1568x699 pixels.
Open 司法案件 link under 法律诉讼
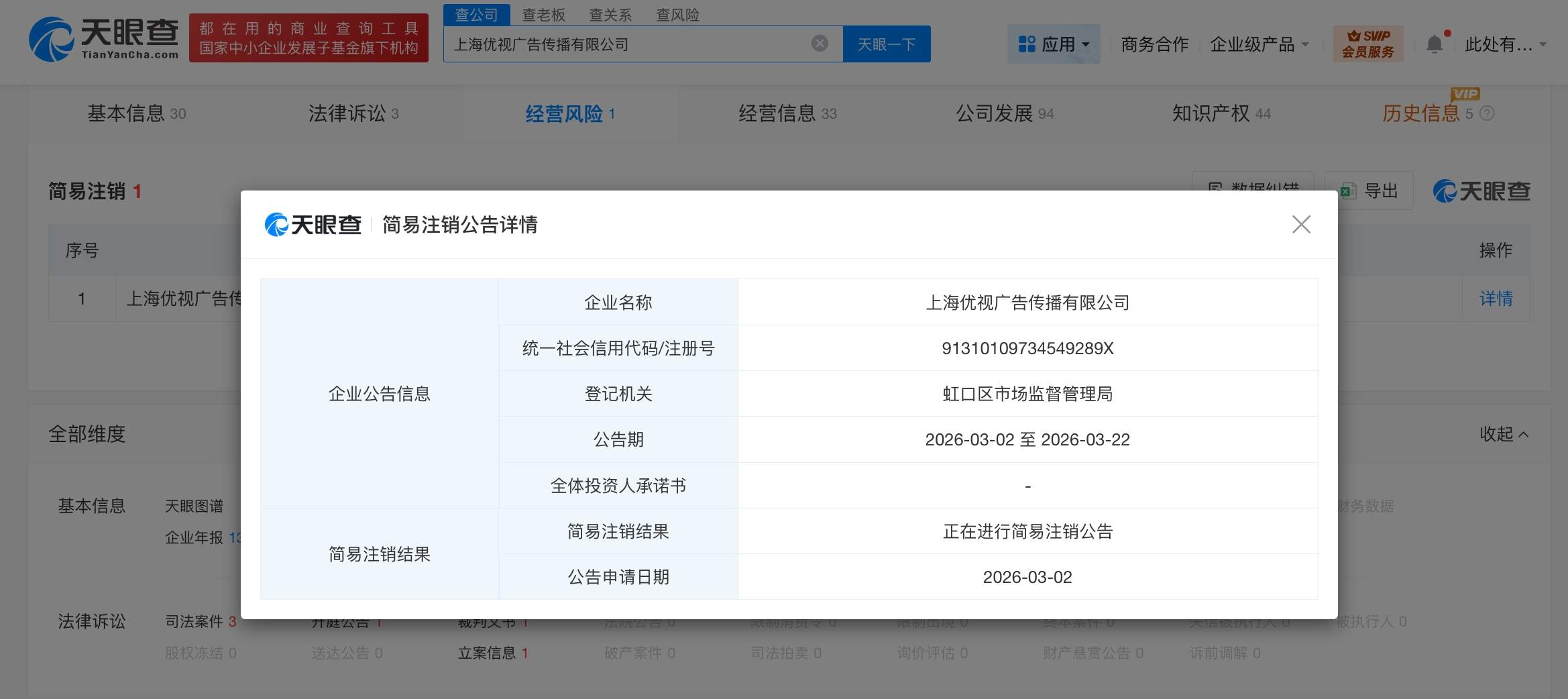tap(201, 621)
